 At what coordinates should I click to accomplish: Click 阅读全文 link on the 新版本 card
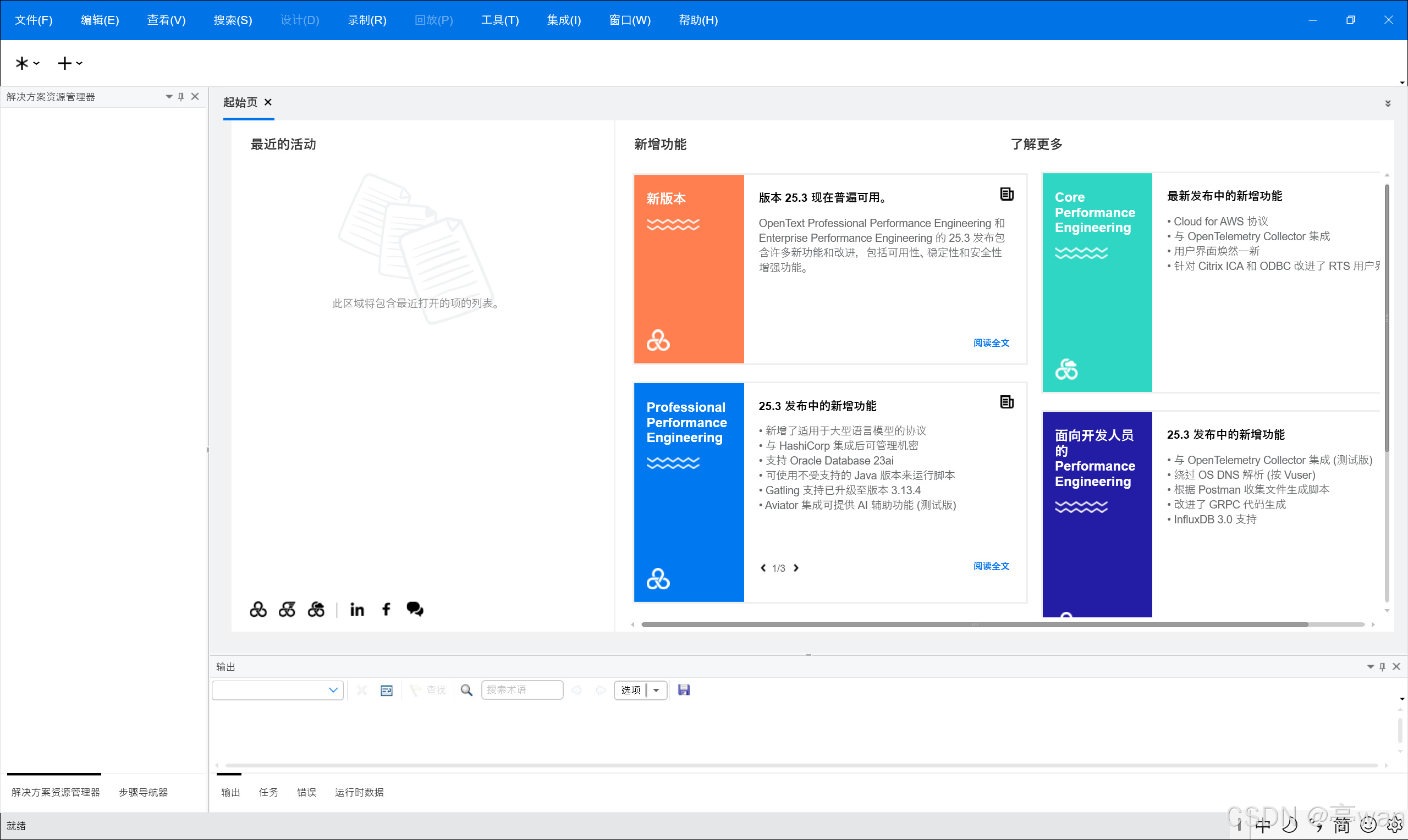click(991, 343)
